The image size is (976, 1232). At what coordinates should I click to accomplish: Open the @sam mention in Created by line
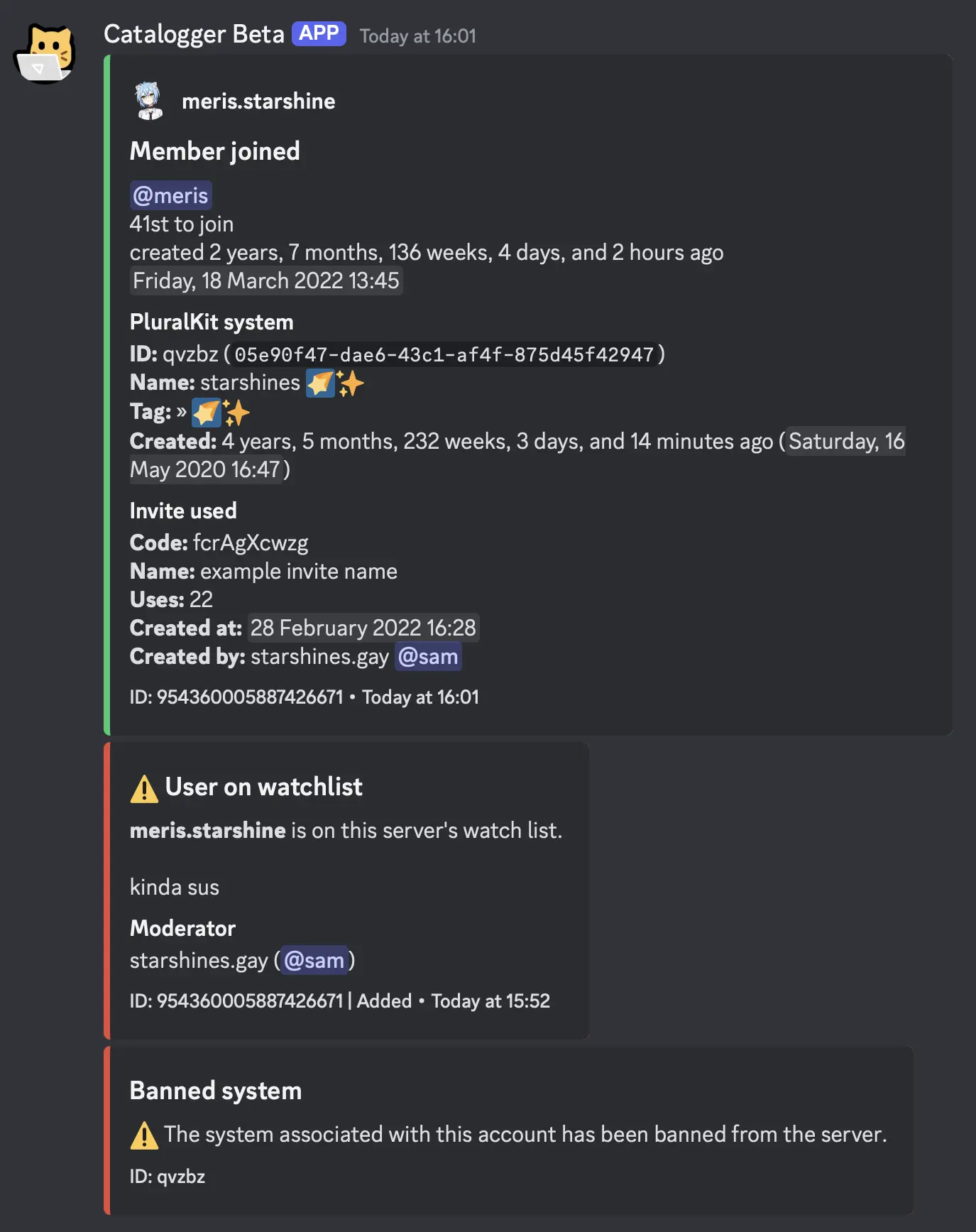point(428,657)
